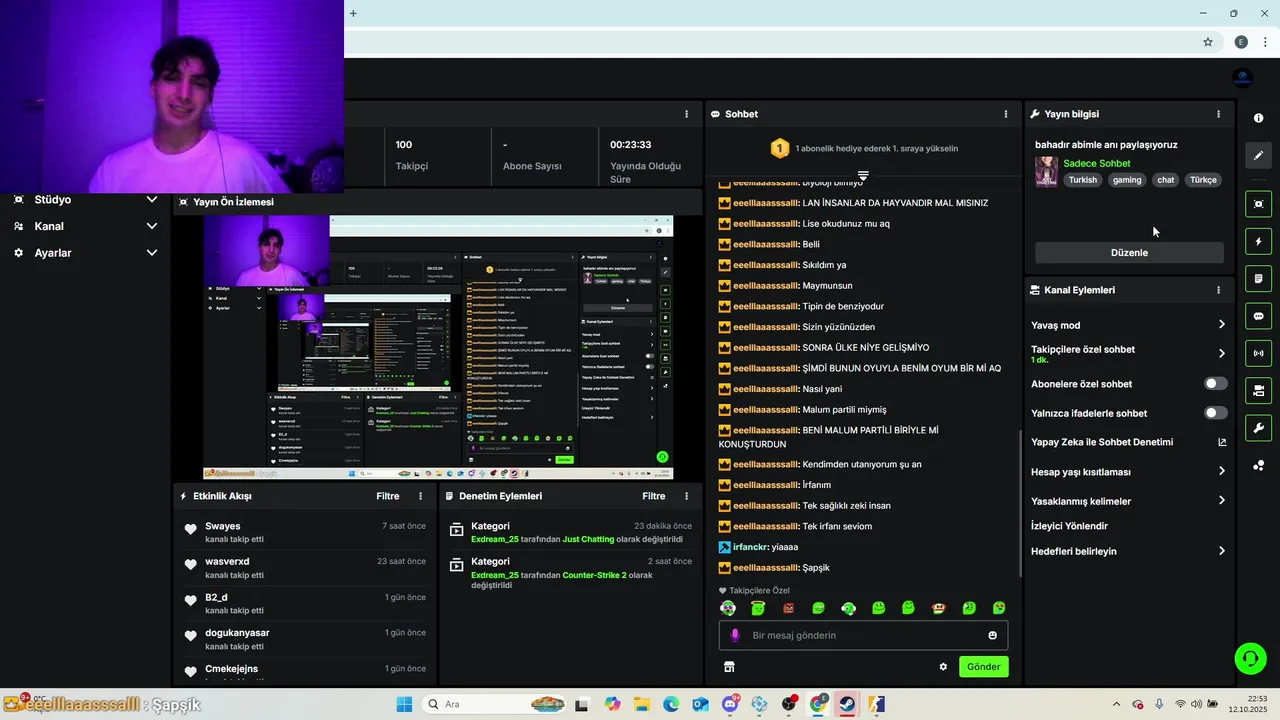
Task: Click Filtre in Denetim Eylemleri panel
Action: (654, 496)
